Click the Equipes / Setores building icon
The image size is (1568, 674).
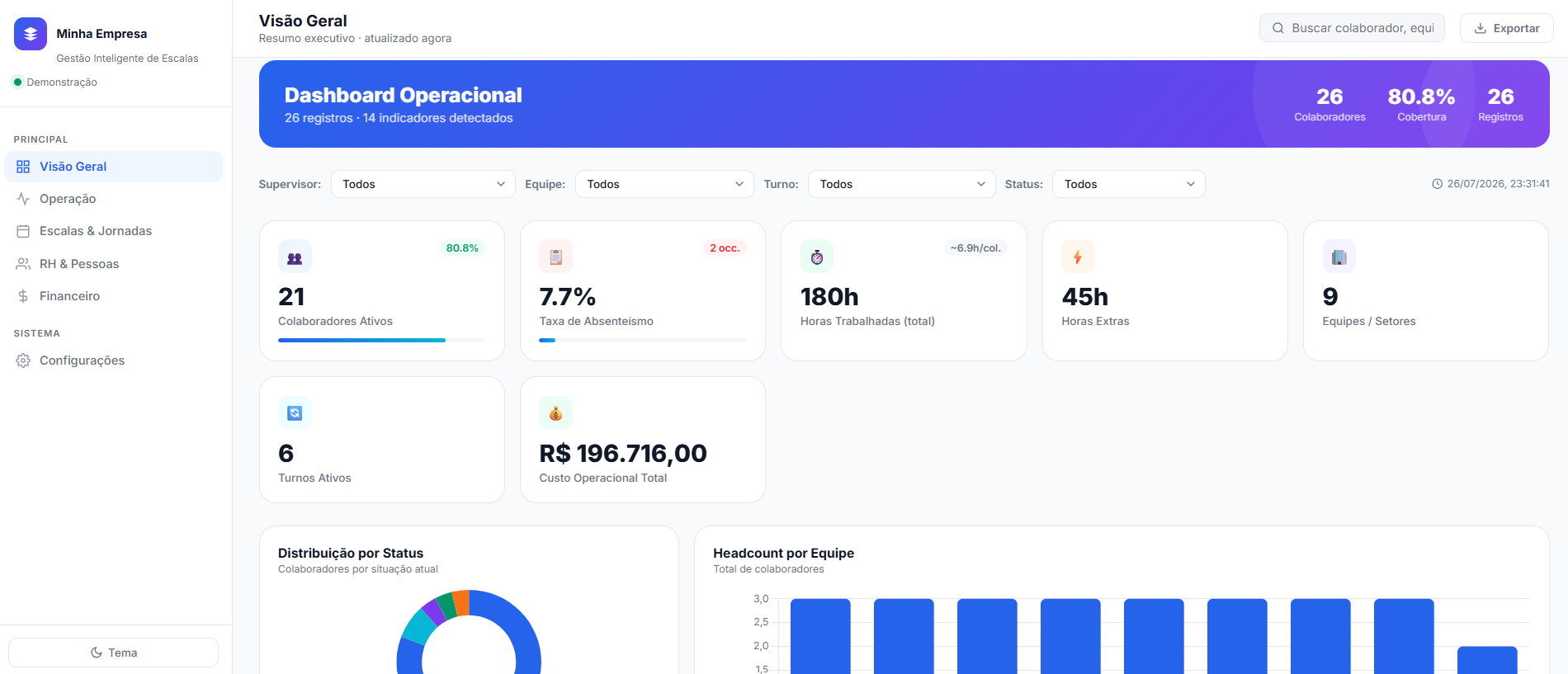[x=1339, y=257]
